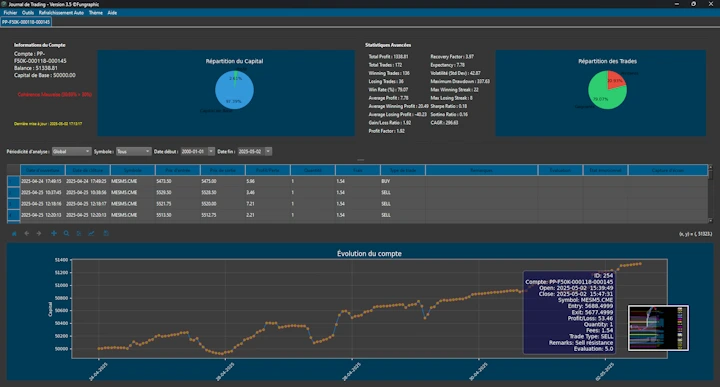Click the profit cell 3.46
Screen dimensions: 720x387
pyautogui.click(x=268, y=193)
